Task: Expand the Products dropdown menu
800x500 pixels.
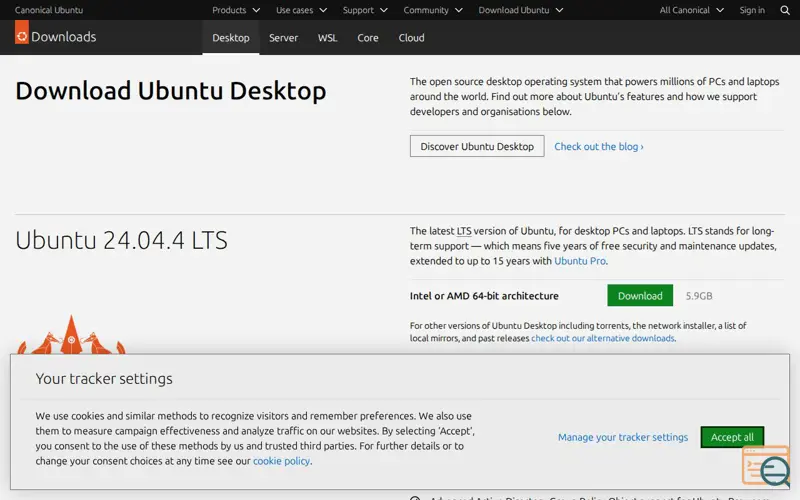Action: coord(236,10)
